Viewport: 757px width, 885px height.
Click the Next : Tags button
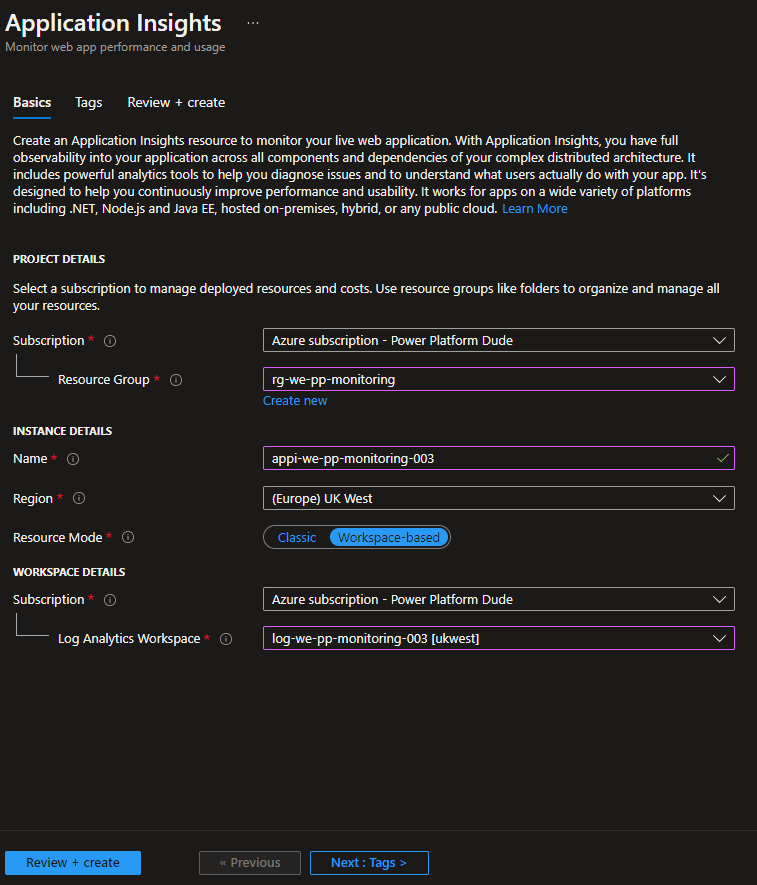pyautogui.click(x=369, y=863)
